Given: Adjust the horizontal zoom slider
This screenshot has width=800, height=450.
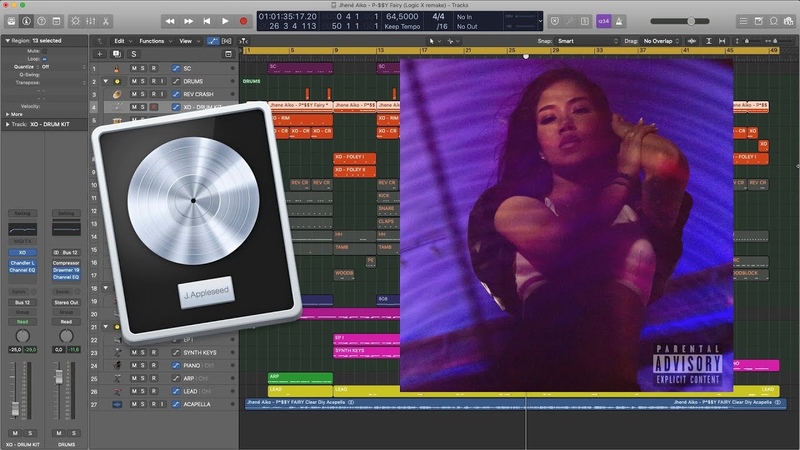Looking at the screenshot, I should click(x=776, y=41).
